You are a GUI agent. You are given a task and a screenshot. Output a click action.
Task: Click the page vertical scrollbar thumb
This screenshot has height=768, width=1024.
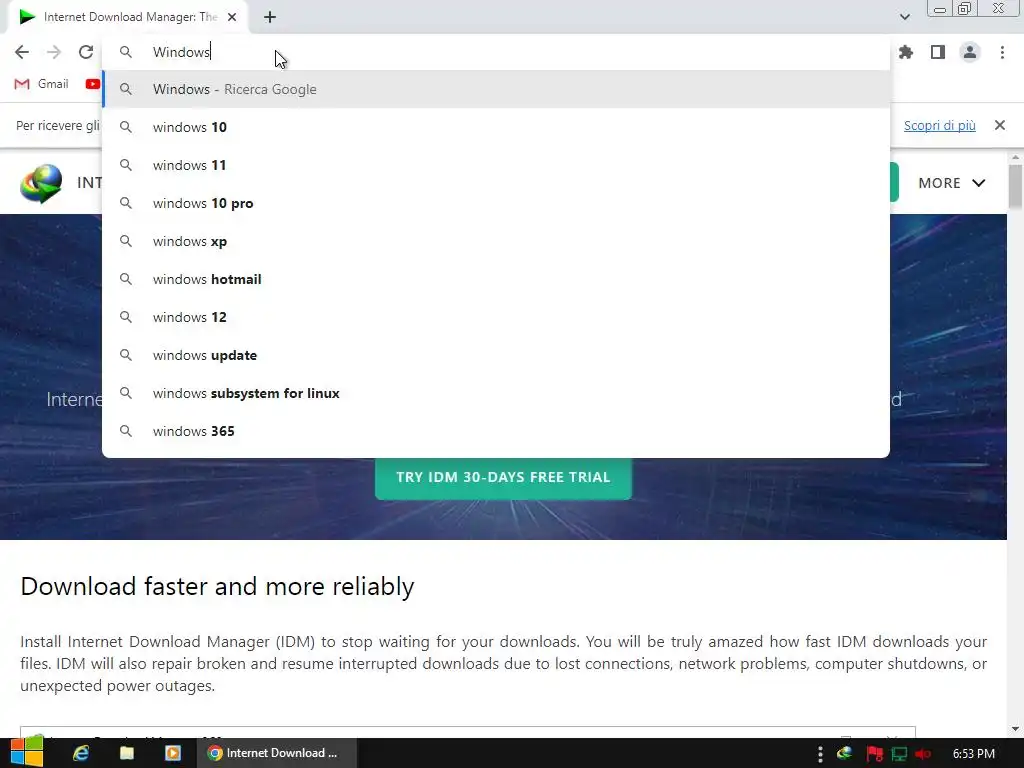(x=1015, y=187)
